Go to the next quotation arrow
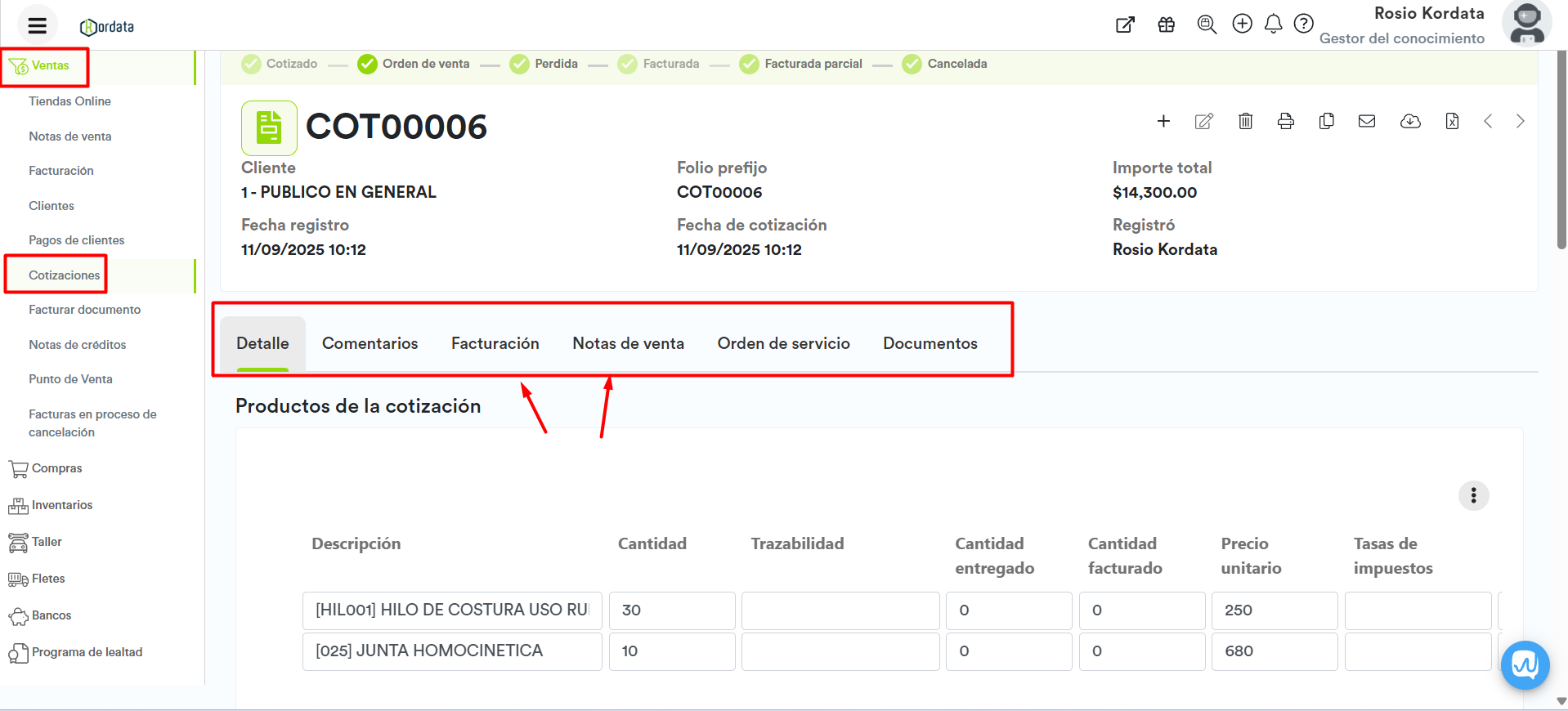 1520,122
